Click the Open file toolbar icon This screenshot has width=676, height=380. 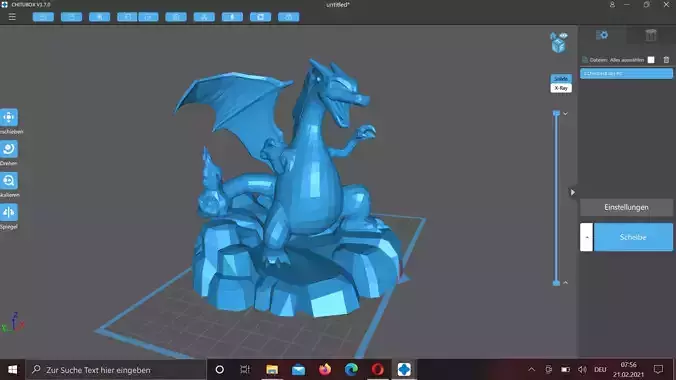43,17
